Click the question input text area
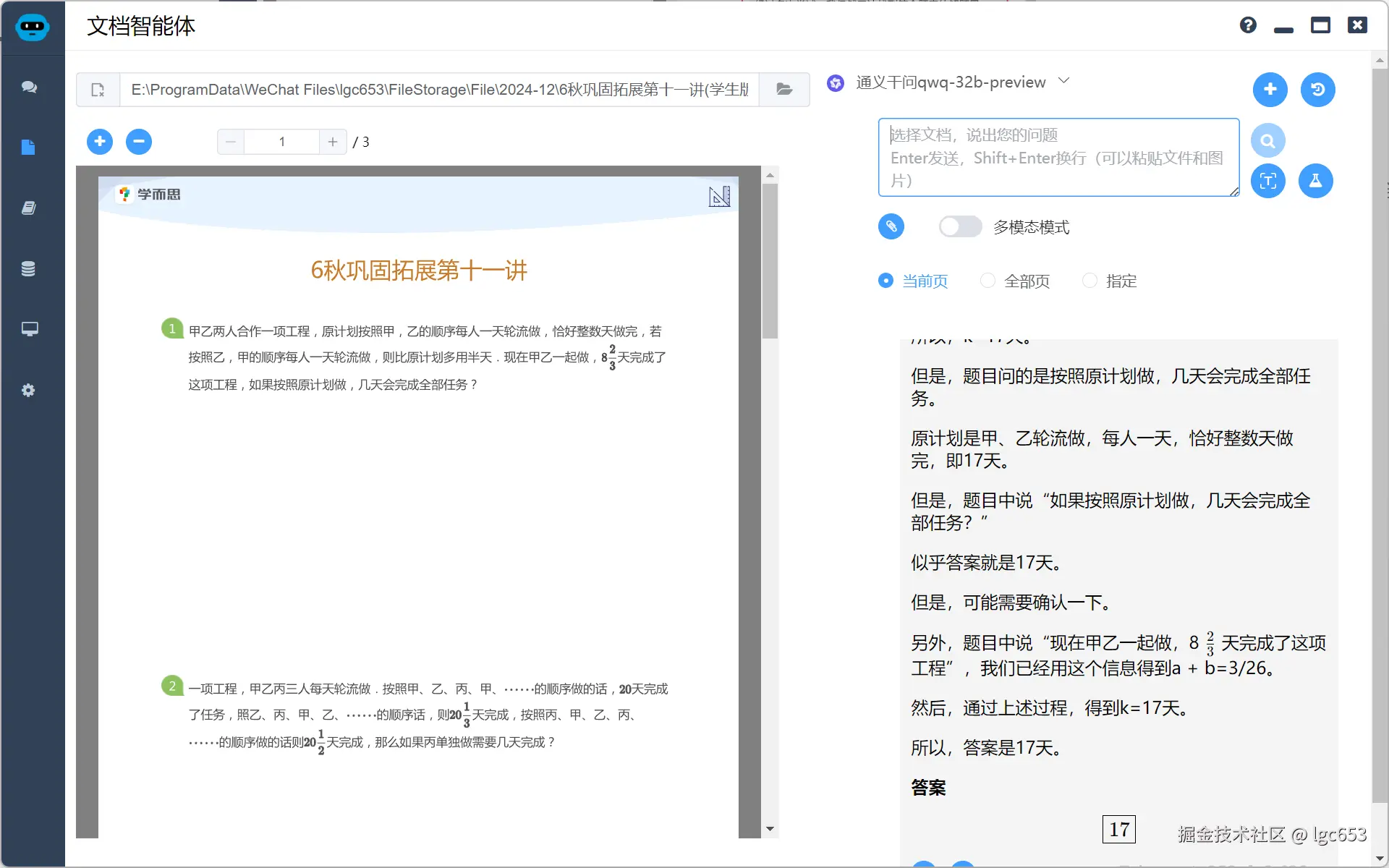 pyautogui.click(x=1058, y=158)
